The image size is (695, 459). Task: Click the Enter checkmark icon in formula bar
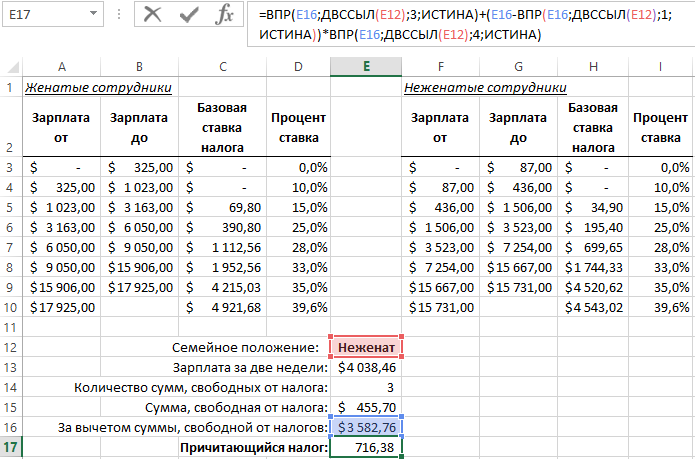(x=188, y=15)
